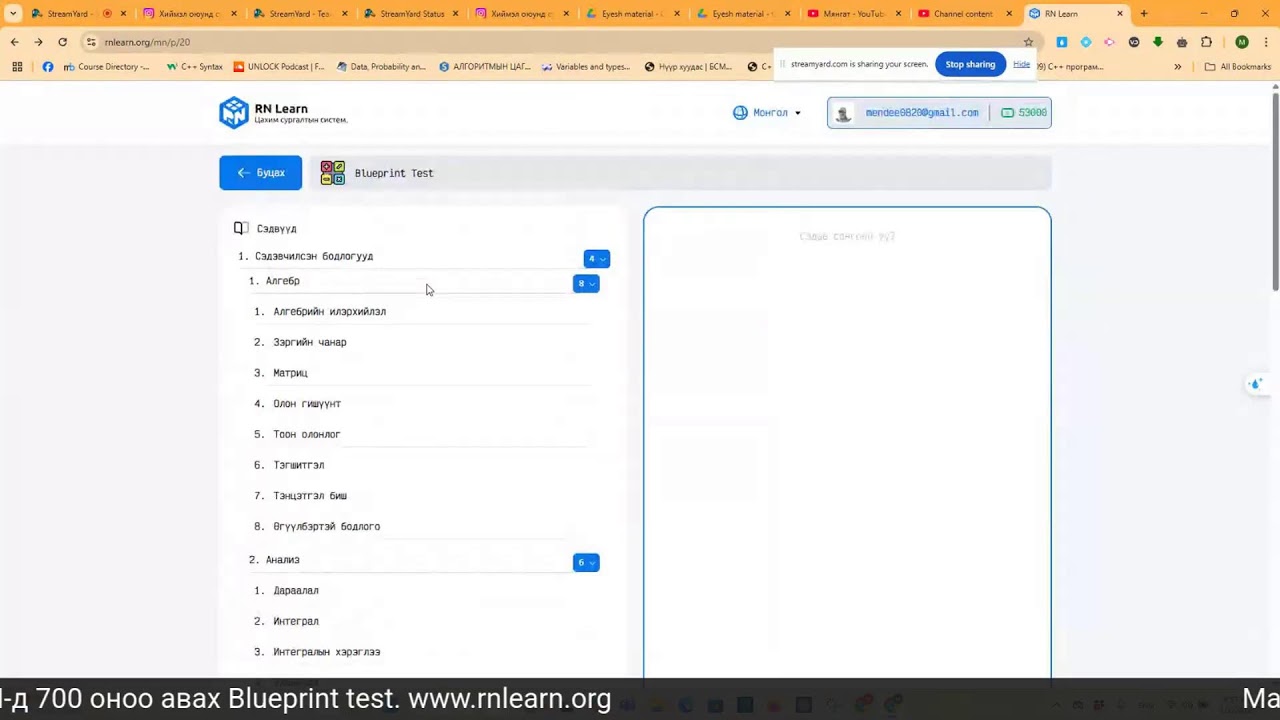Open the tab search dropdown arrow

click(13, 14)
